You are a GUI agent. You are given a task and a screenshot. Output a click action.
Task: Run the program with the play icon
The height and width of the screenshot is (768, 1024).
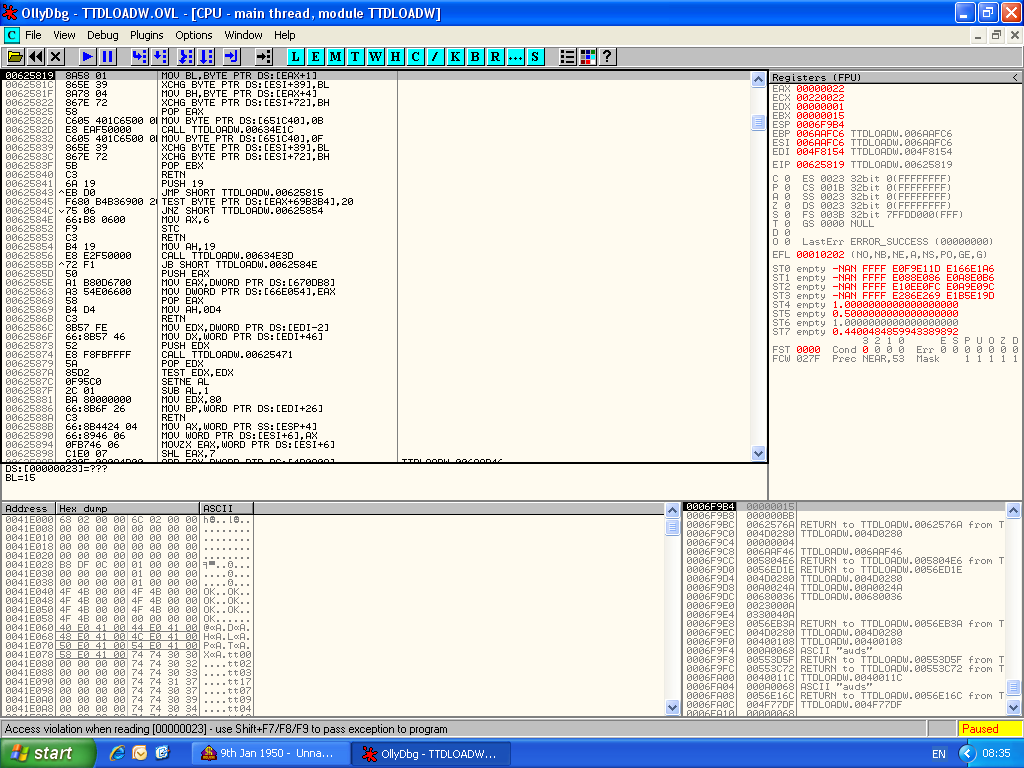pyautogui.click(x=87, y=57)
